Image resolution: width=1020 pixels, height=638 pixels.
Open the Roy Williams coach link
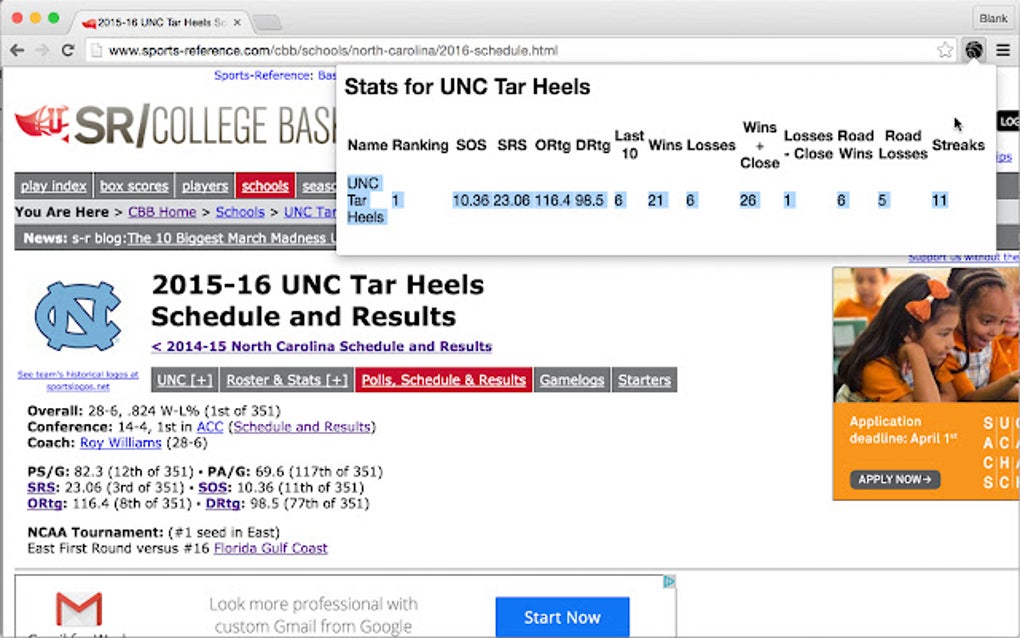coord(121,443)
